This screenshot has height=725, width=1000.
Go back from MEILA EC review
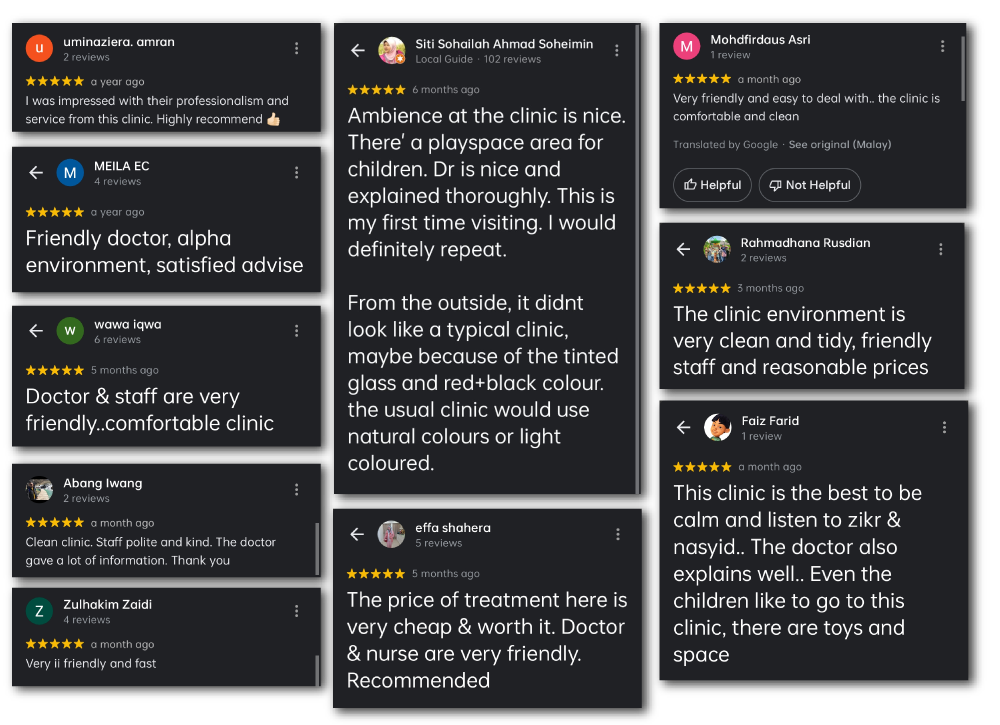click(36, 173)
